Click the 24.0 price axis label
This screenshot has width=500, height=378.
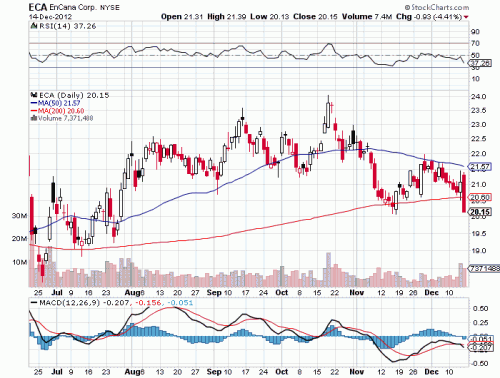(x=478, y=97)
